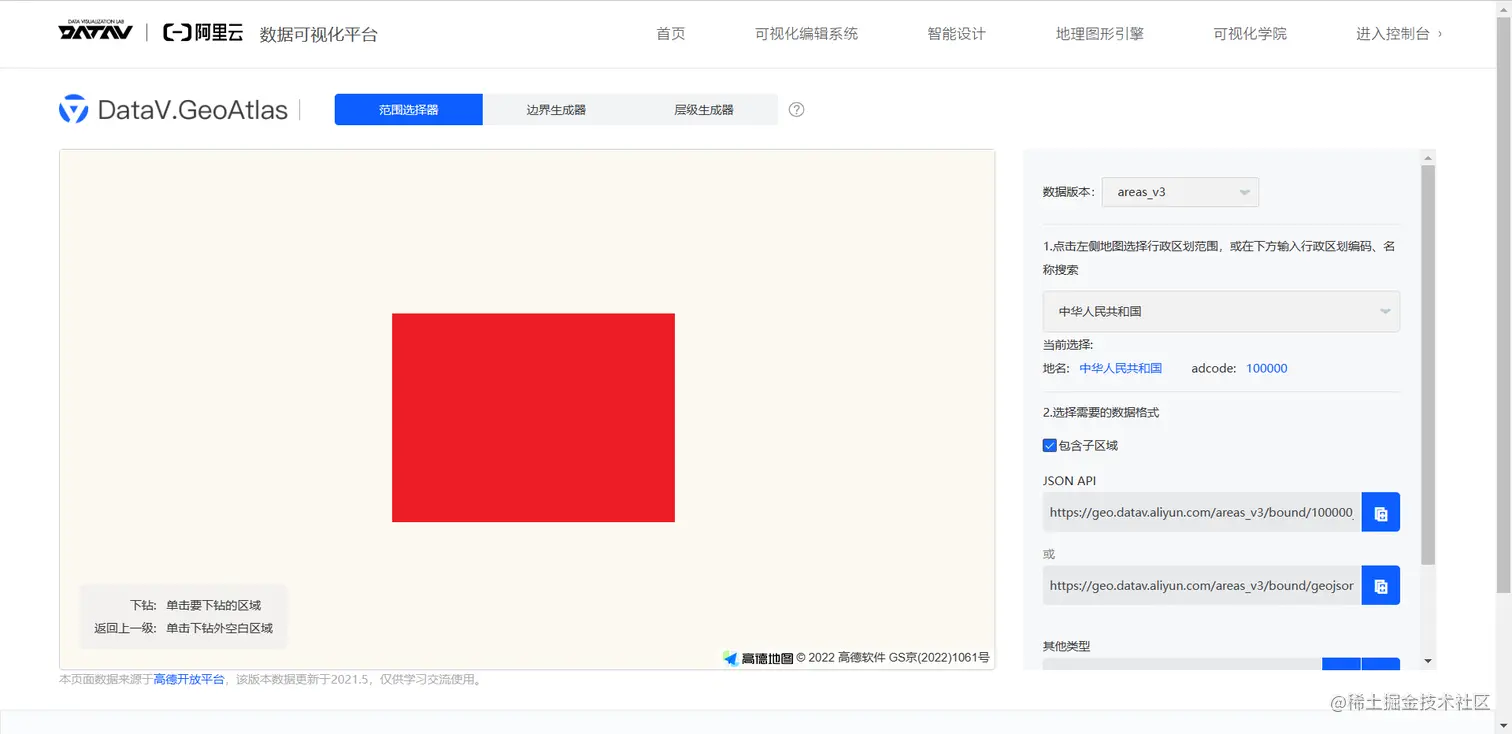Open 可视化学院 in the navigation

pos(1250,34)
